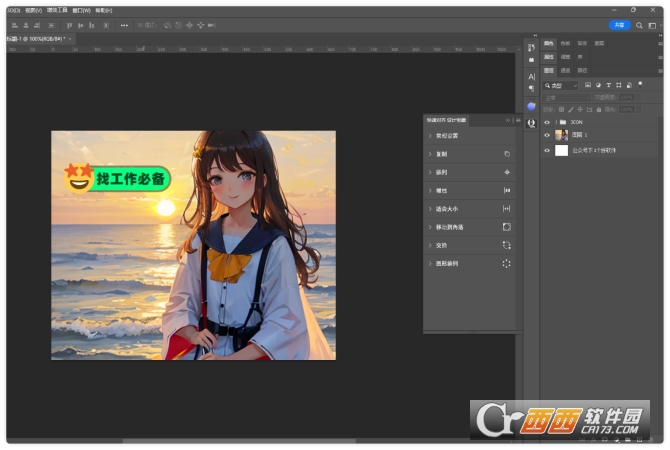This screenshot has height=450, width=670.
Task: Click the align left edges icon
Action: click(15, 26)
